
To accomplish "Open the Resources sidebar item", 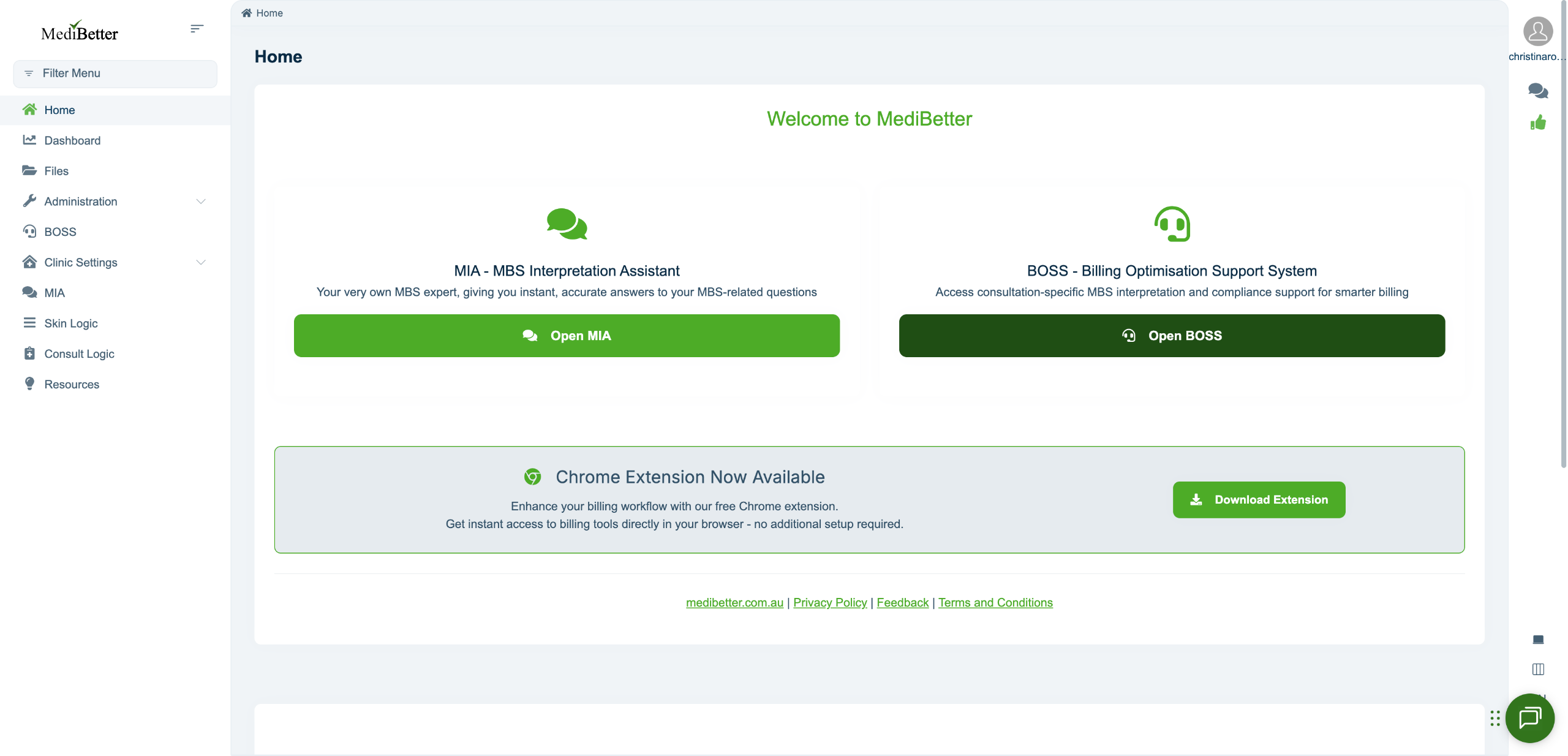I will click(72, 385).
